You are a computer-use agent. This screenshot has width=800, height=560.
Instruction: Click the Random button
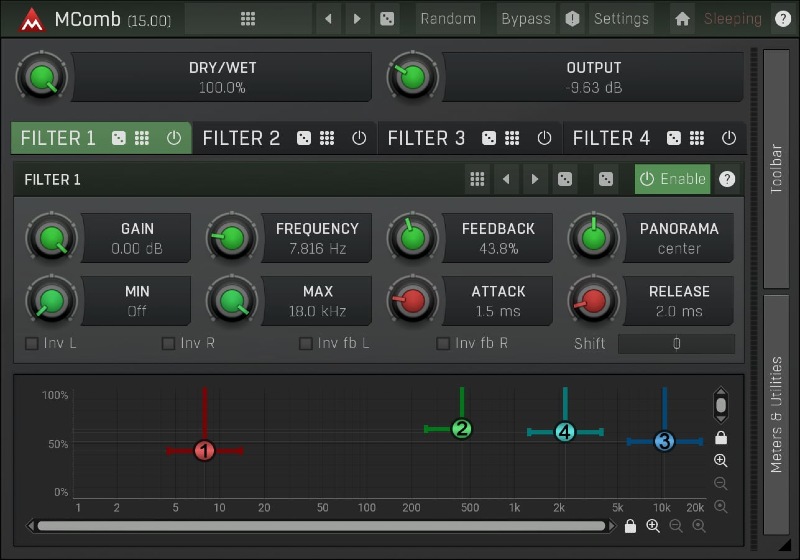(x=447, y=19)
